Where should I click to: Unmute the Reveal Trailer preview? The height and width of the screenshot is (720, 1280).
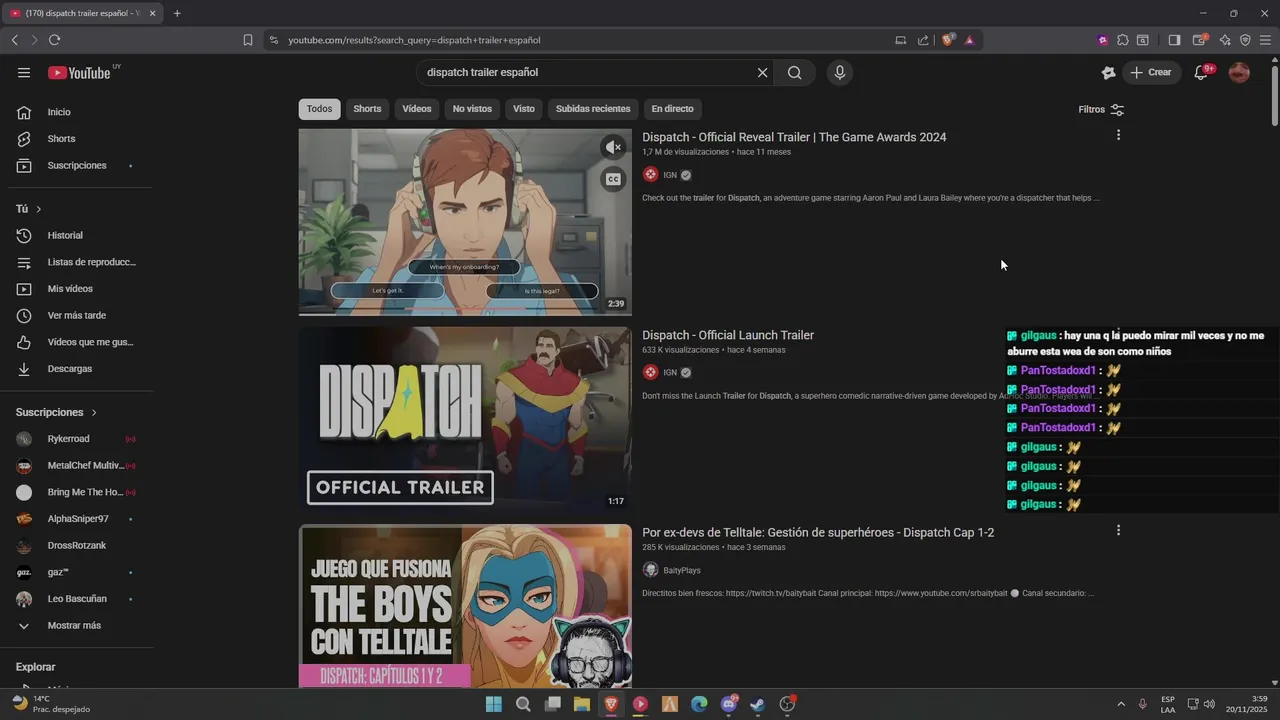613,147
